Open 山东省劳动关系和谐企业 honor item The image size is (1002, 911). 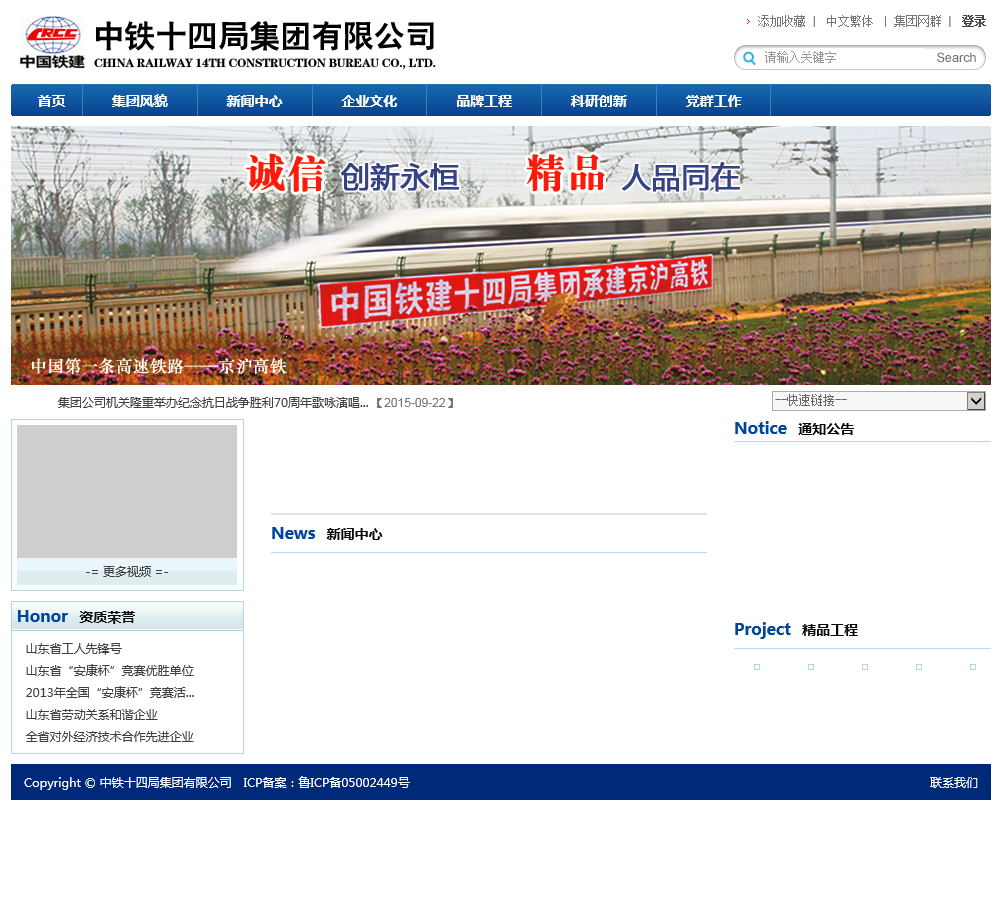tap(91, 715)
